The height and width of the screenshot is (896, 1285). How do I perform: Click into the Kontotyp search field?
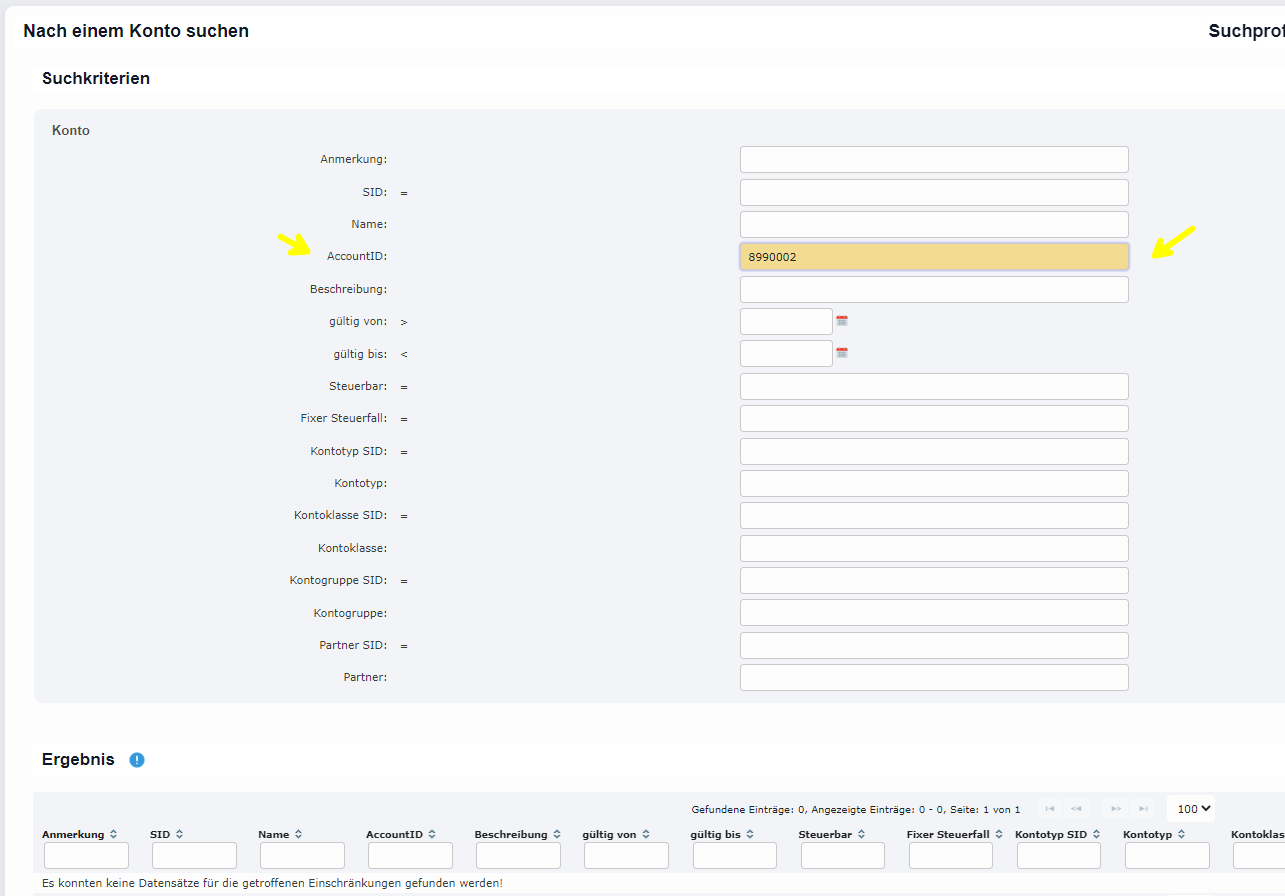(933, 484)
